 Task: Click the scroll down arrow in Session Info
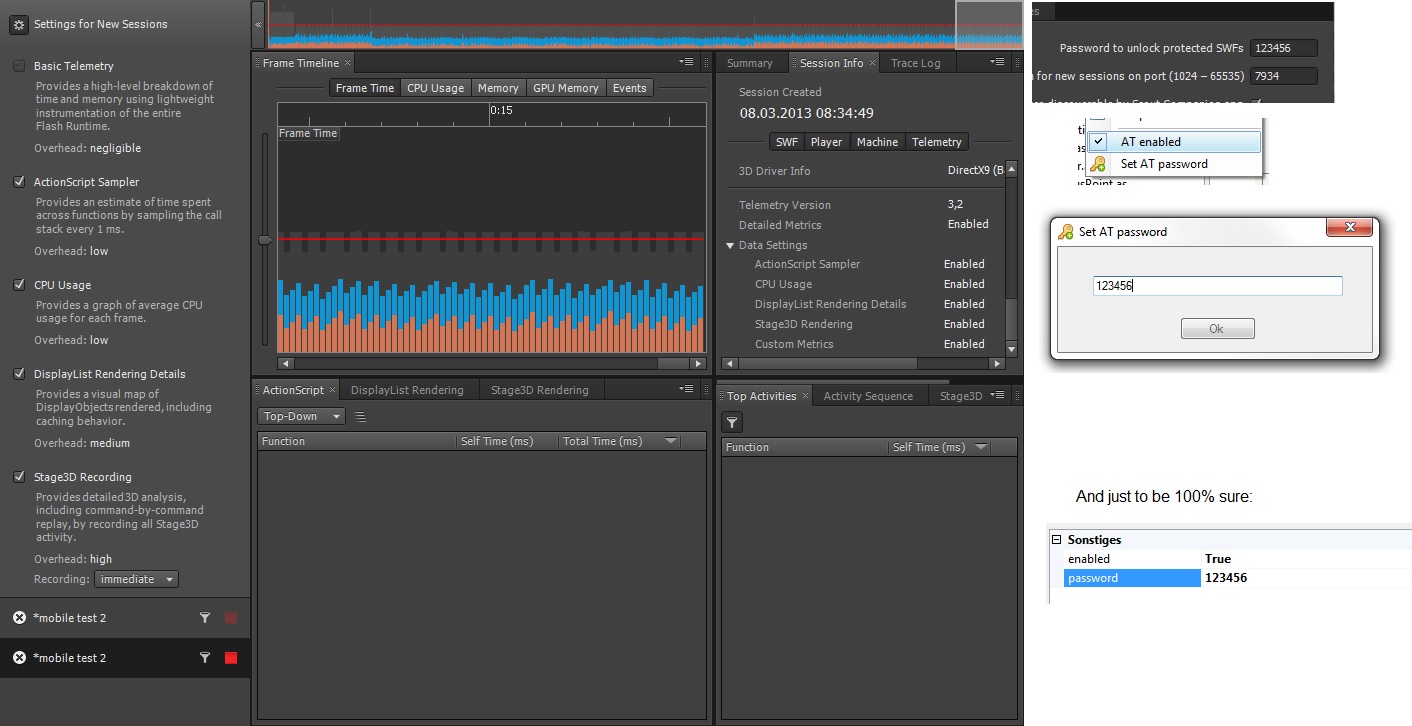click(x=1011, y=349)
